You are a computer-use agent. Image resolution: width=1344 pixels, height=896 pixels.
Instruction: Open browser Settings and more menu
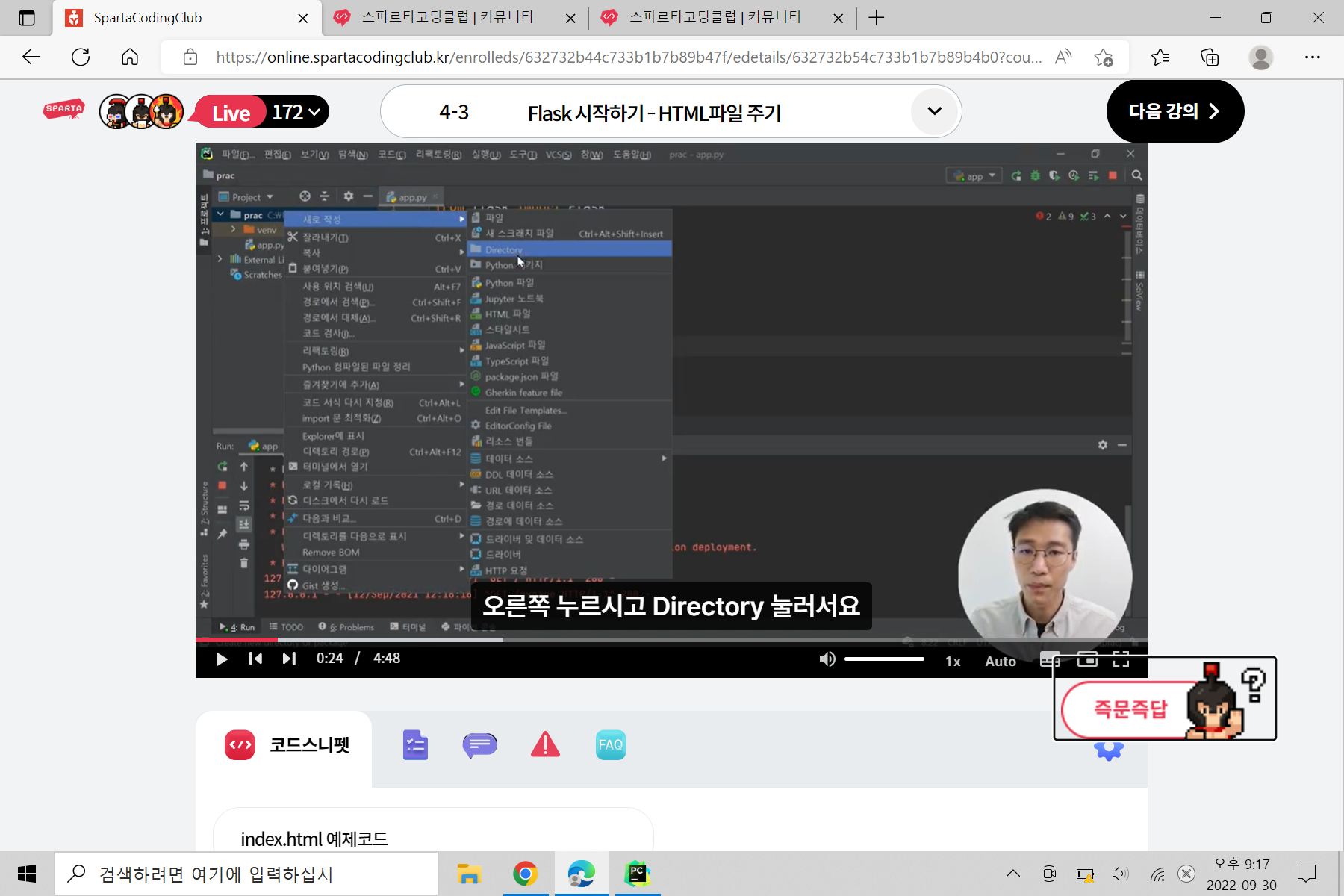(1313, 57)
